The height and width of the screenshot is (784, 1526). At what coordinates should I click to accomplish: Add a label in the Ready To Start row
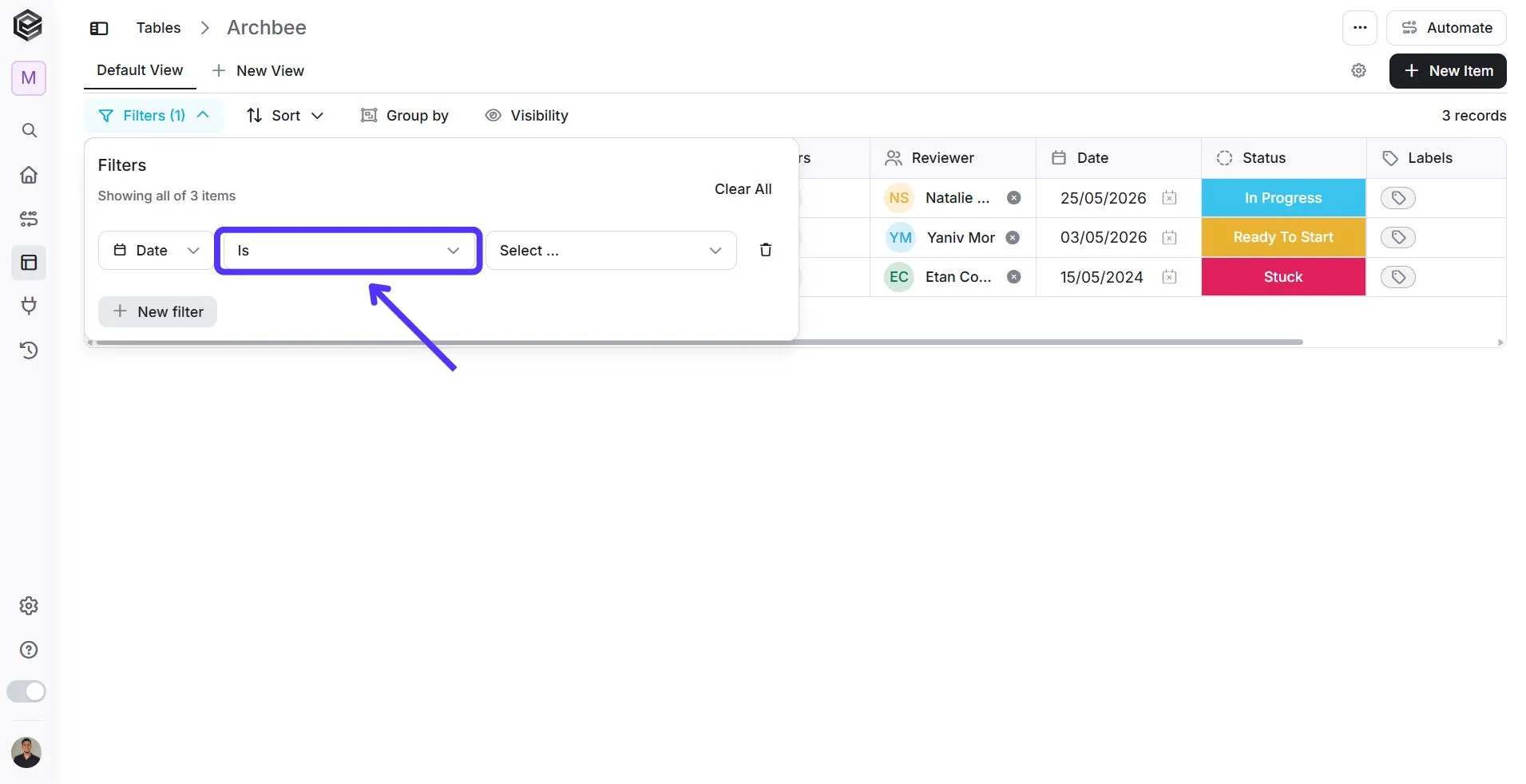click(1398, 237)
